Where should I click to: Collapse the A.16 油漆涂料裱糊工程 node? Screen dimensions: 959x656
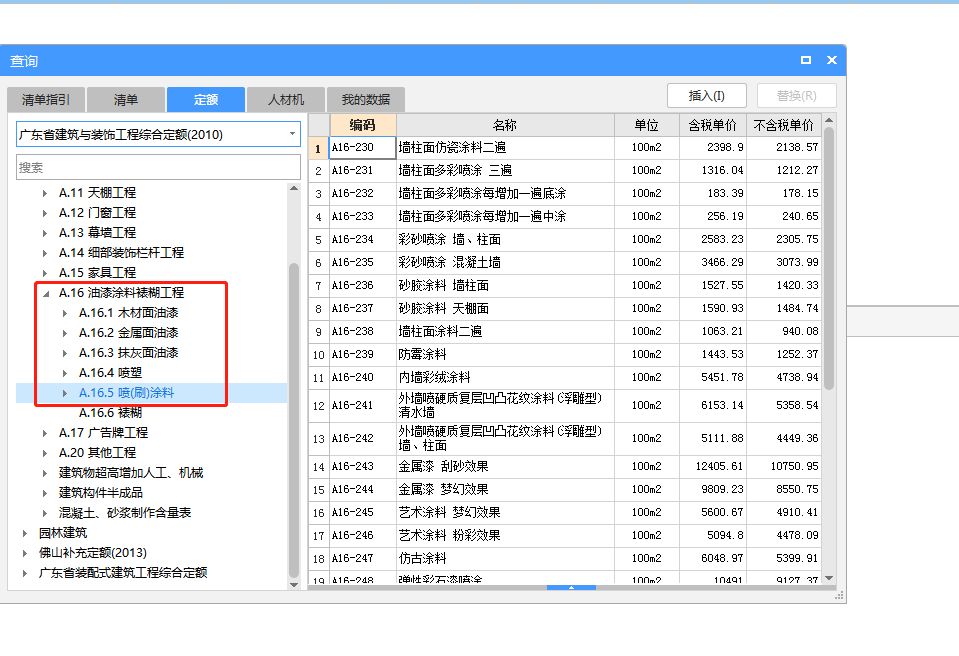[x=45, y=293]
